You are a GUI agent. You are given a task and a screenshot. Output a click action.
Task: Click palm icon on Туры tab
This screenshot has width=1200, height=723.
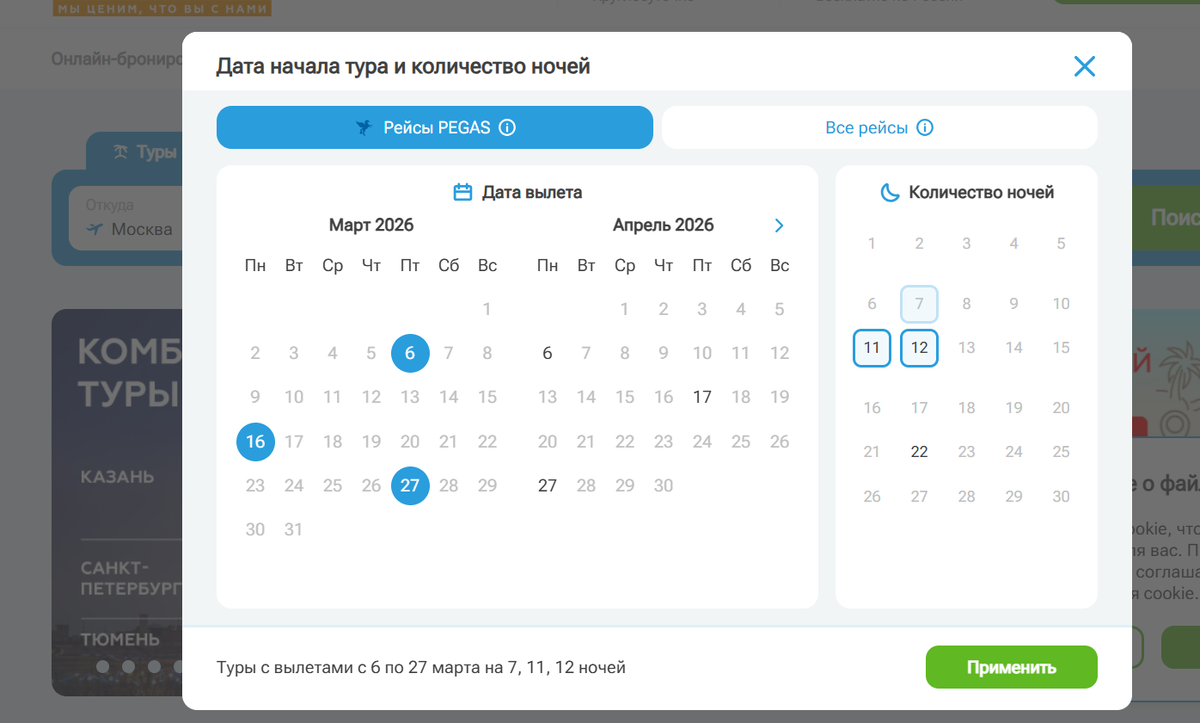[x=120, y=152]
